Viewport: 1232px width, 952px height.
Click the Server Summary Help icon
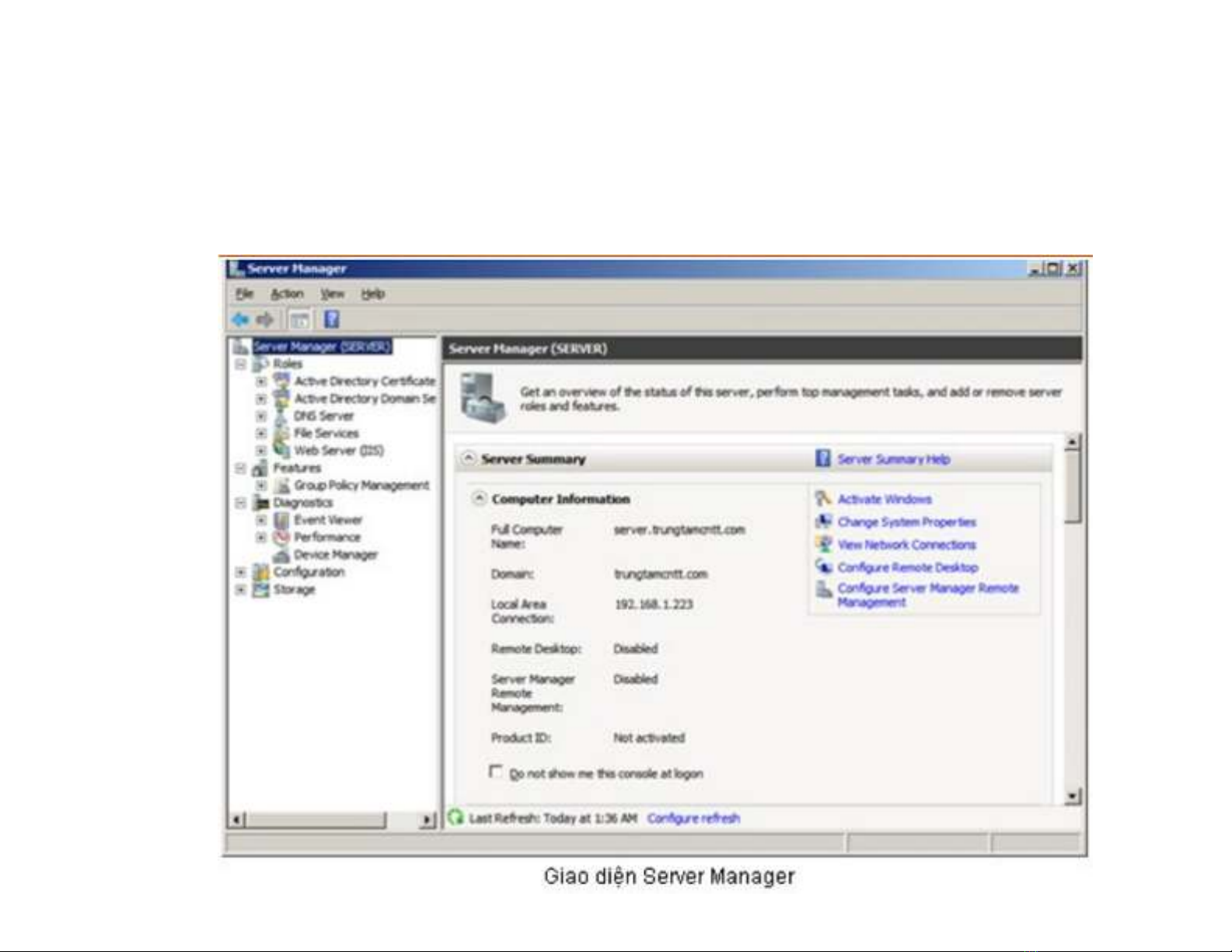[x=823, y=459]
